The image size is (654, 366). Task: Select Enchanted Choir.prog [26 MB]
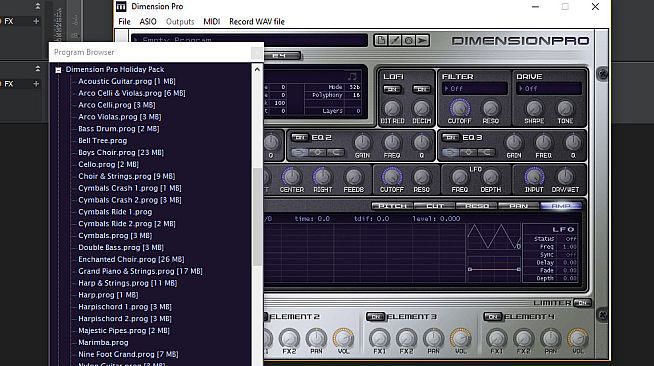[131, 259]
